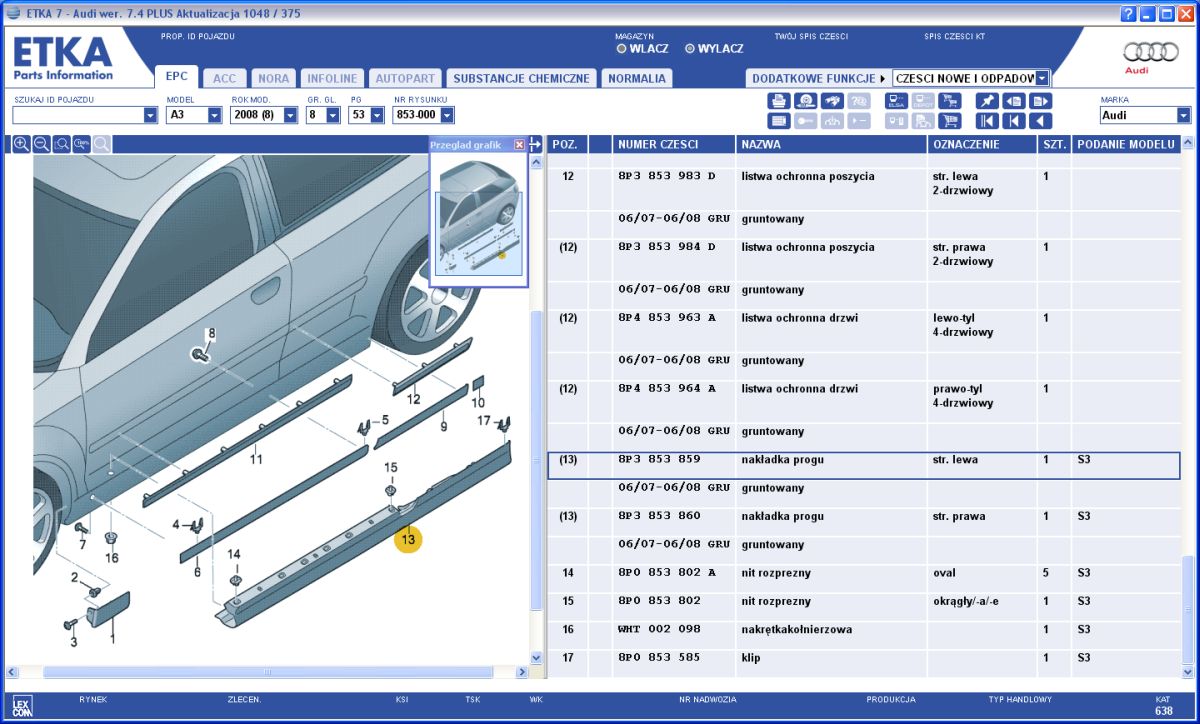Image resolution: width=1200 pixels, height=724 pixels.
Task: Select the zoom-to-area magnifier tool
Action: [x=62, y=144]
